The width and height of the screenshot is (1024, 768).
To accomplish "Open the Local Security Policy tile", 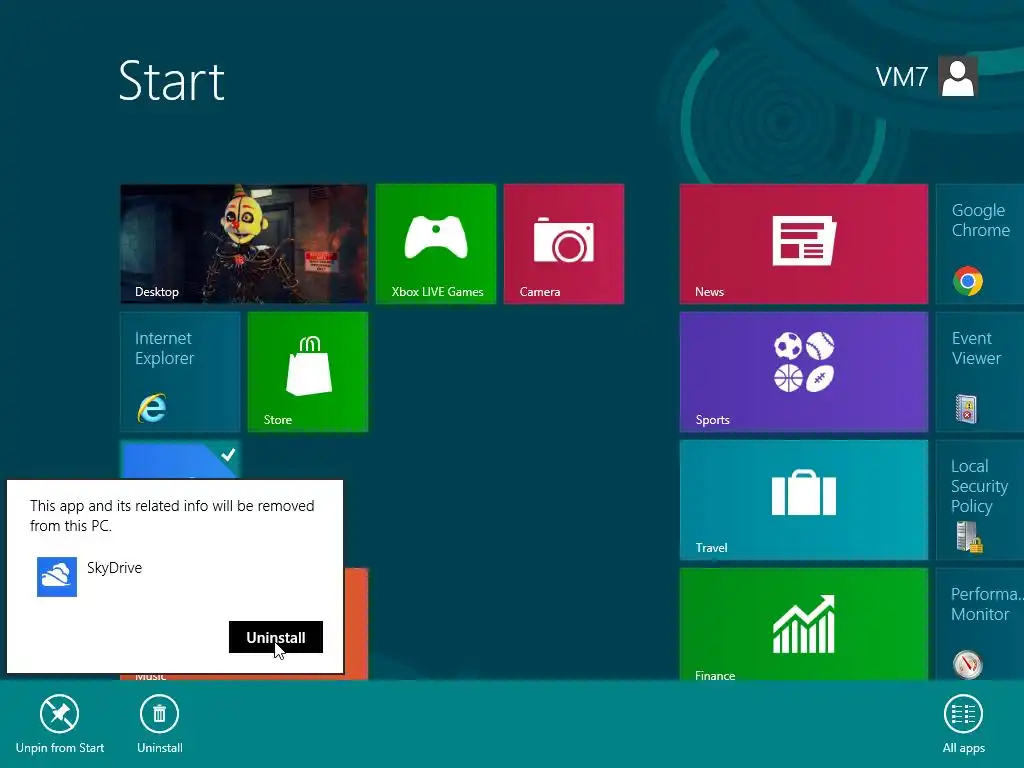I will (x=980, y=500).
